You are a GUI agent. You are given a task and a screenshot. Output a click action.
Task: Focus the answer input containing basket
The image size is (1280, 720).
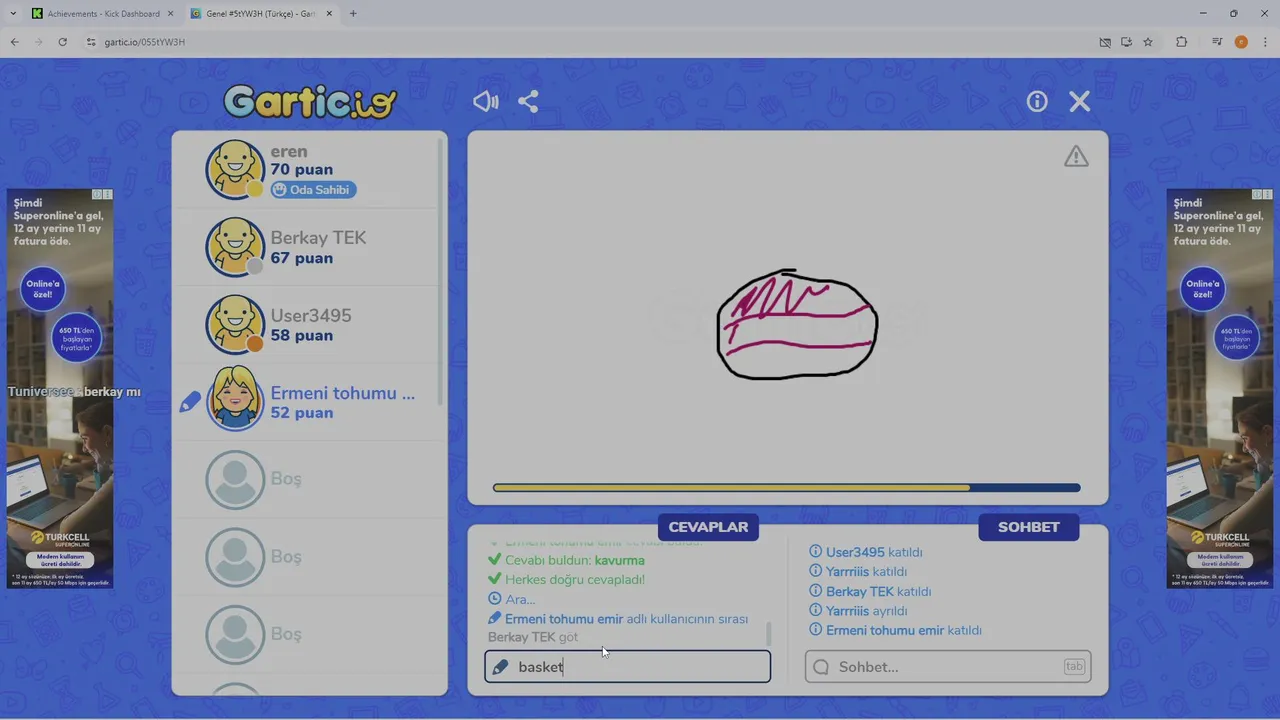pos(627,666)
